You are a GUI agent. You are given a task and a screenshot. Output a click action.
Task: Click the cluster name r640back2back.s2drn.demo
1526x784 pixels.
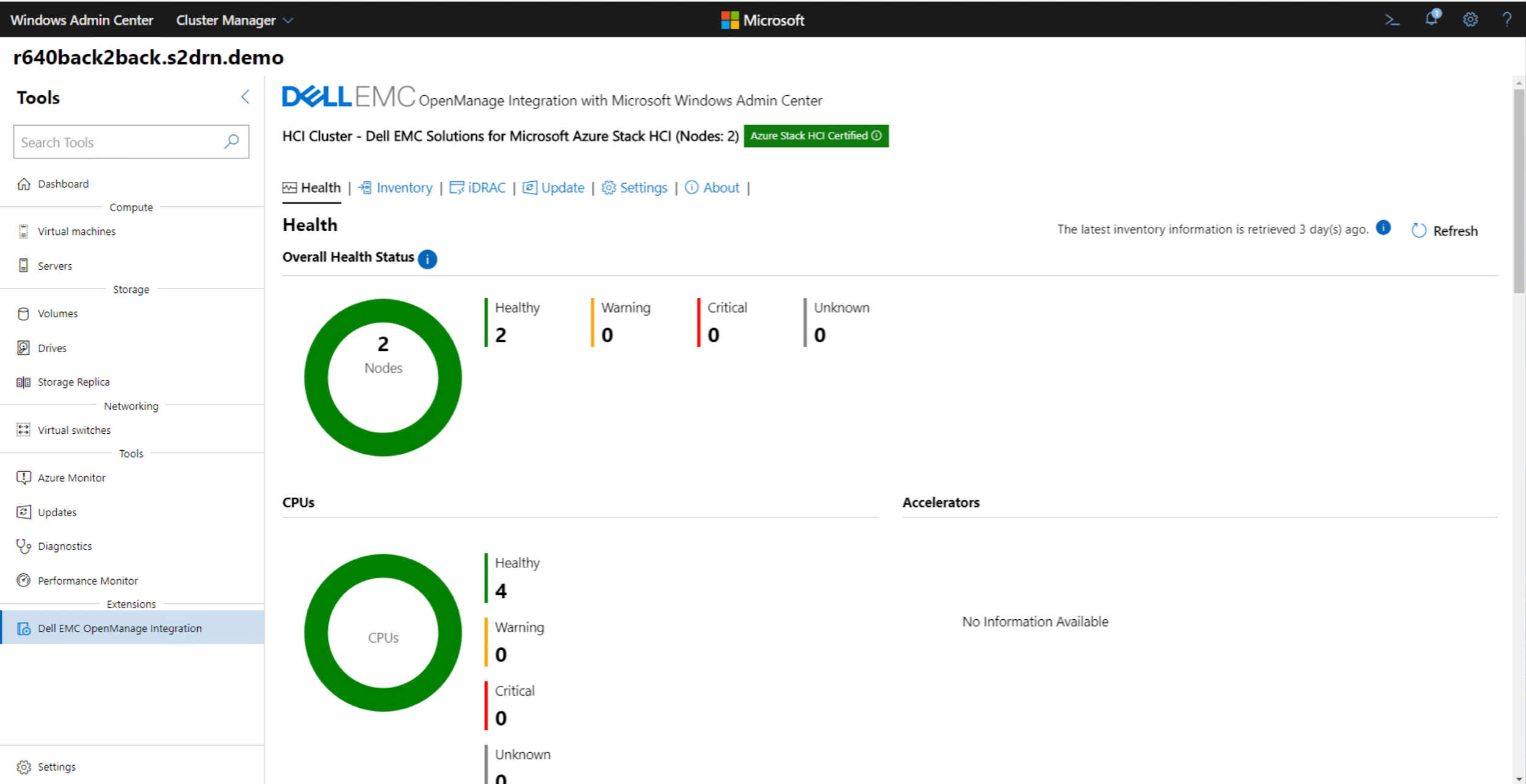[x=148, y=57]
